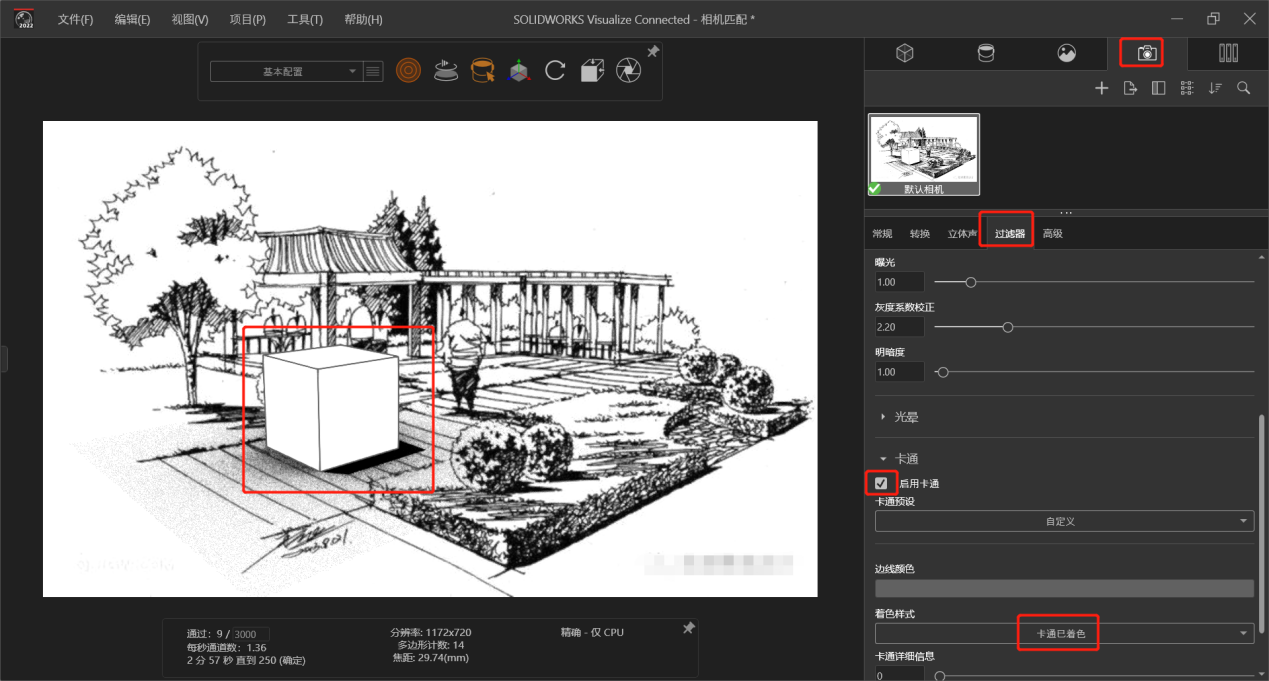Select the 默认相机 camera thumbnail
This screenshot has height=681, width=1269.
(924, 154)
